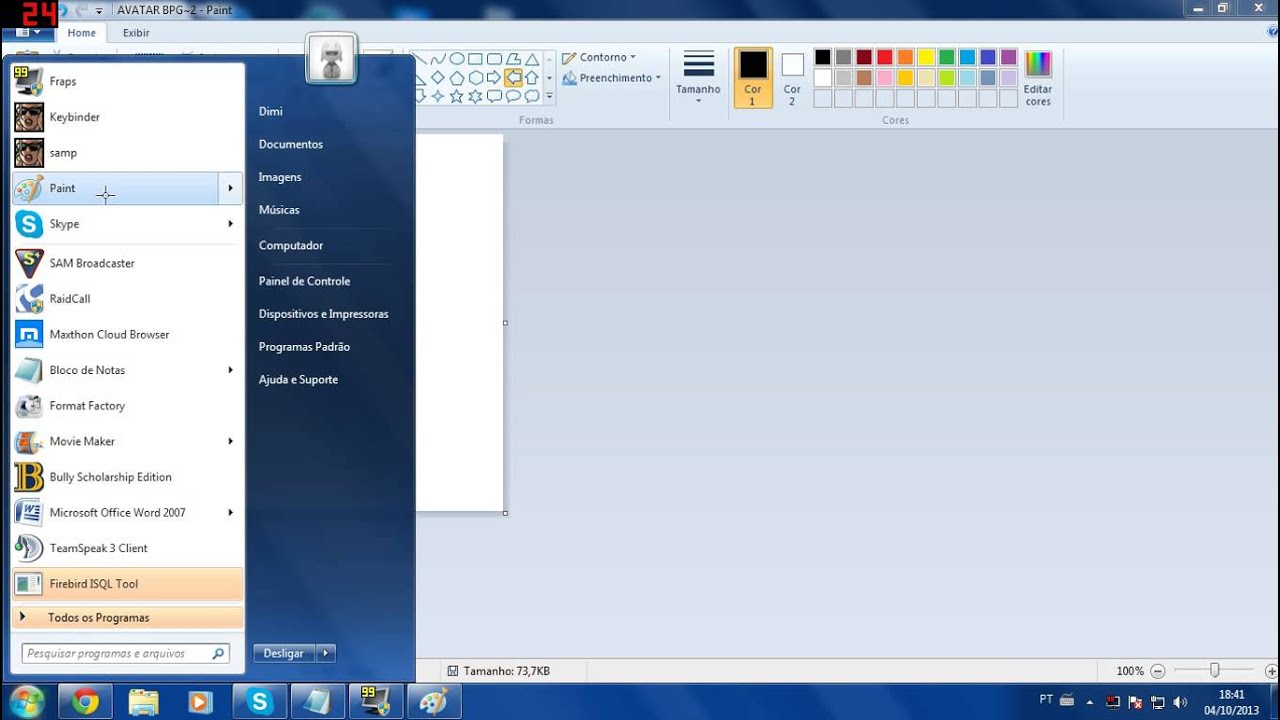The width and height of the screenshot is (1280, 720).
Task: Open Painel de Controle
Action: (304, 281)
